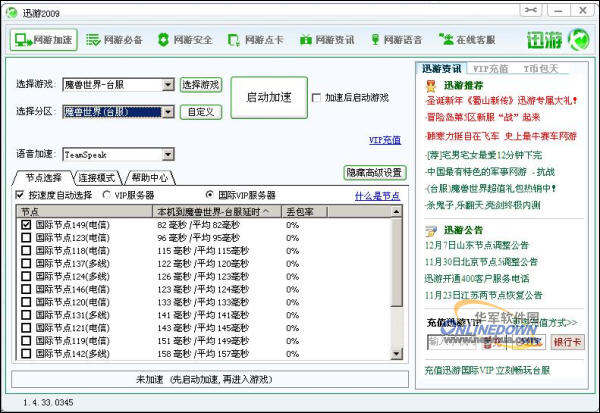This screenshot has height=413, width=600.
Task: Open the 什么是节点 link
Action: pos(378,196)
